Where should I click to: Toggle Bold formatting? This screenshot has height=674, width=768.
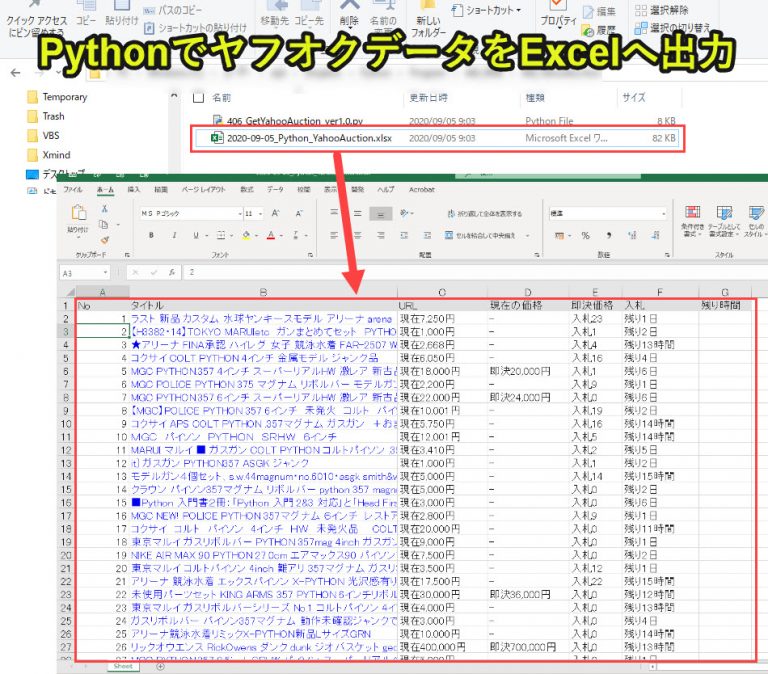pyautogui.click(x=151, y=236)
